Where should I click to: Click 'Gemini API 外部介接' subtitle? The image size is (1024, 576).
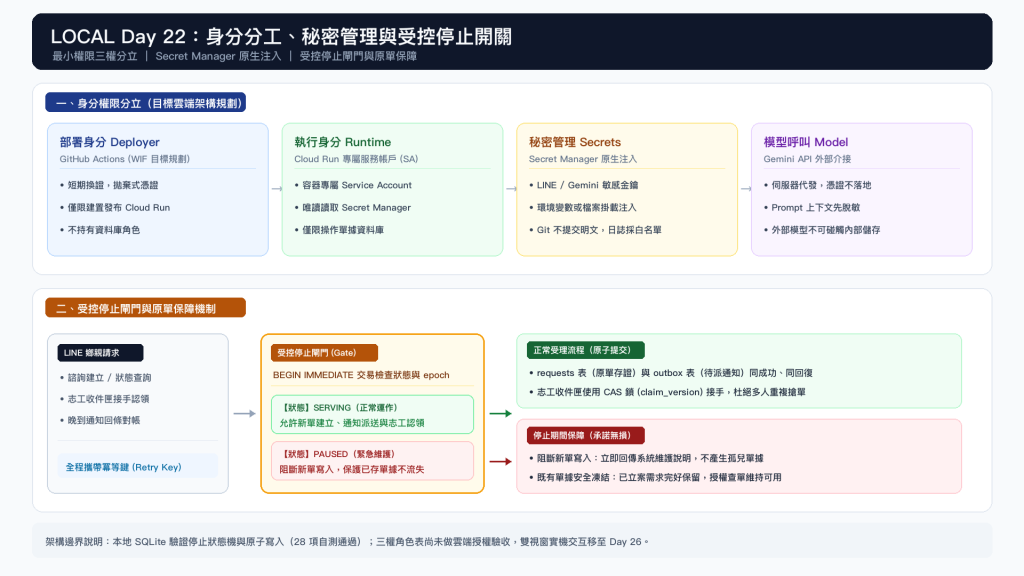tap(807, 159)
